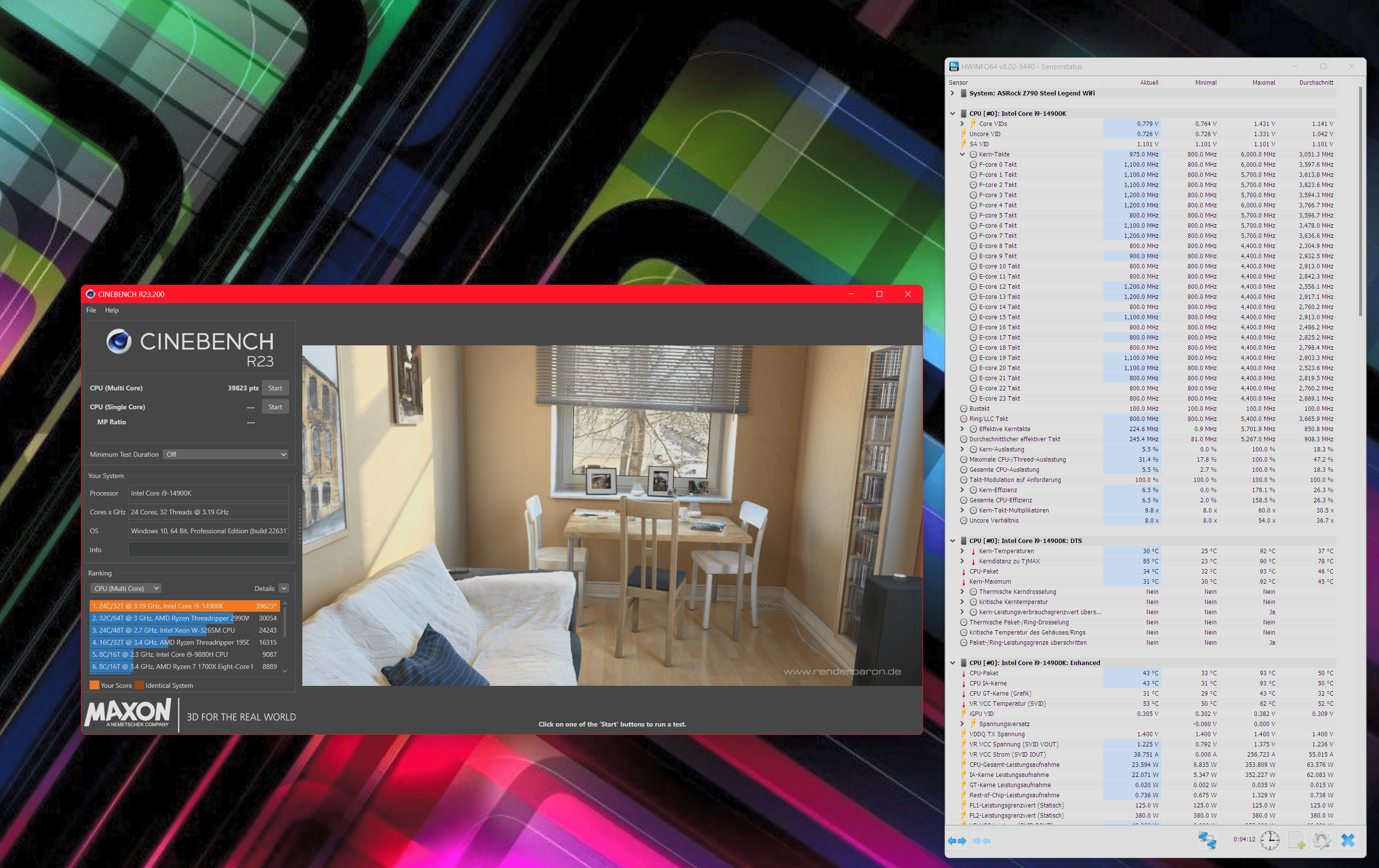Start sensor logging with the document icon
Viewport: 1379px width, 868px height.
click(x=1296, y=840)
